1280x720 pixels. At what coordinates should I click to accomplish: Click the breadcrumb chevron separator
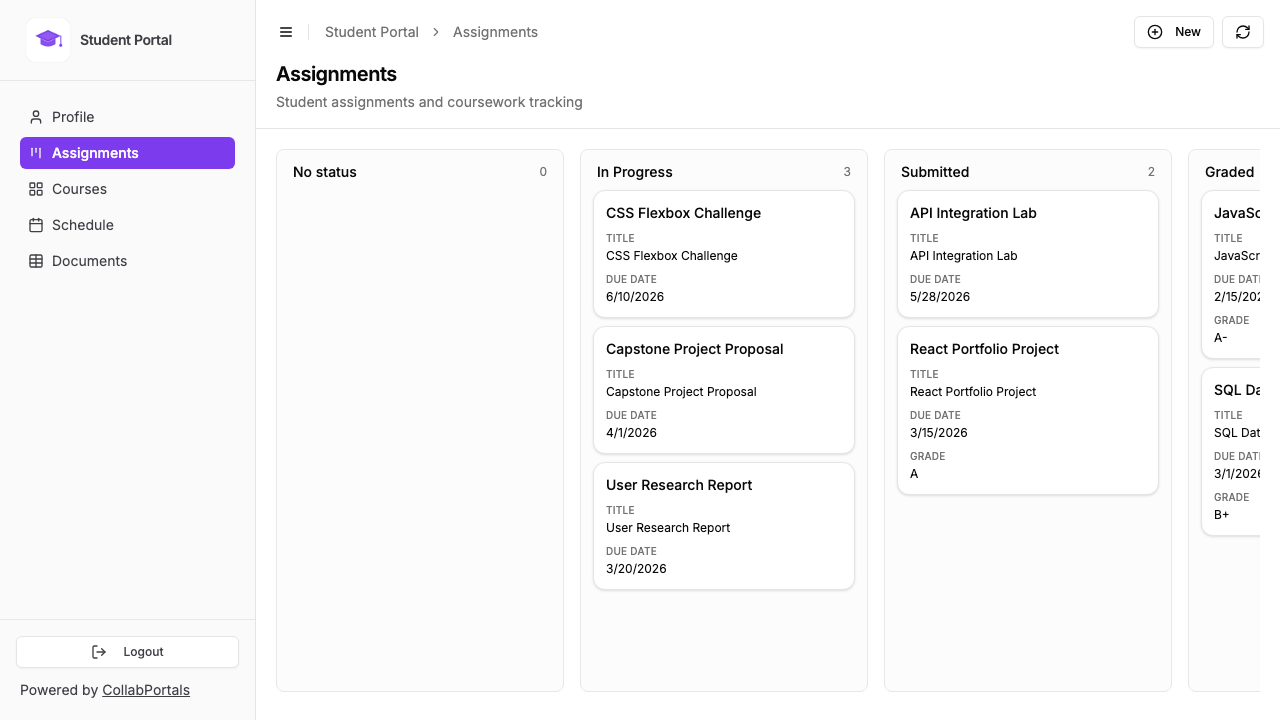click(x=436, y=32)
